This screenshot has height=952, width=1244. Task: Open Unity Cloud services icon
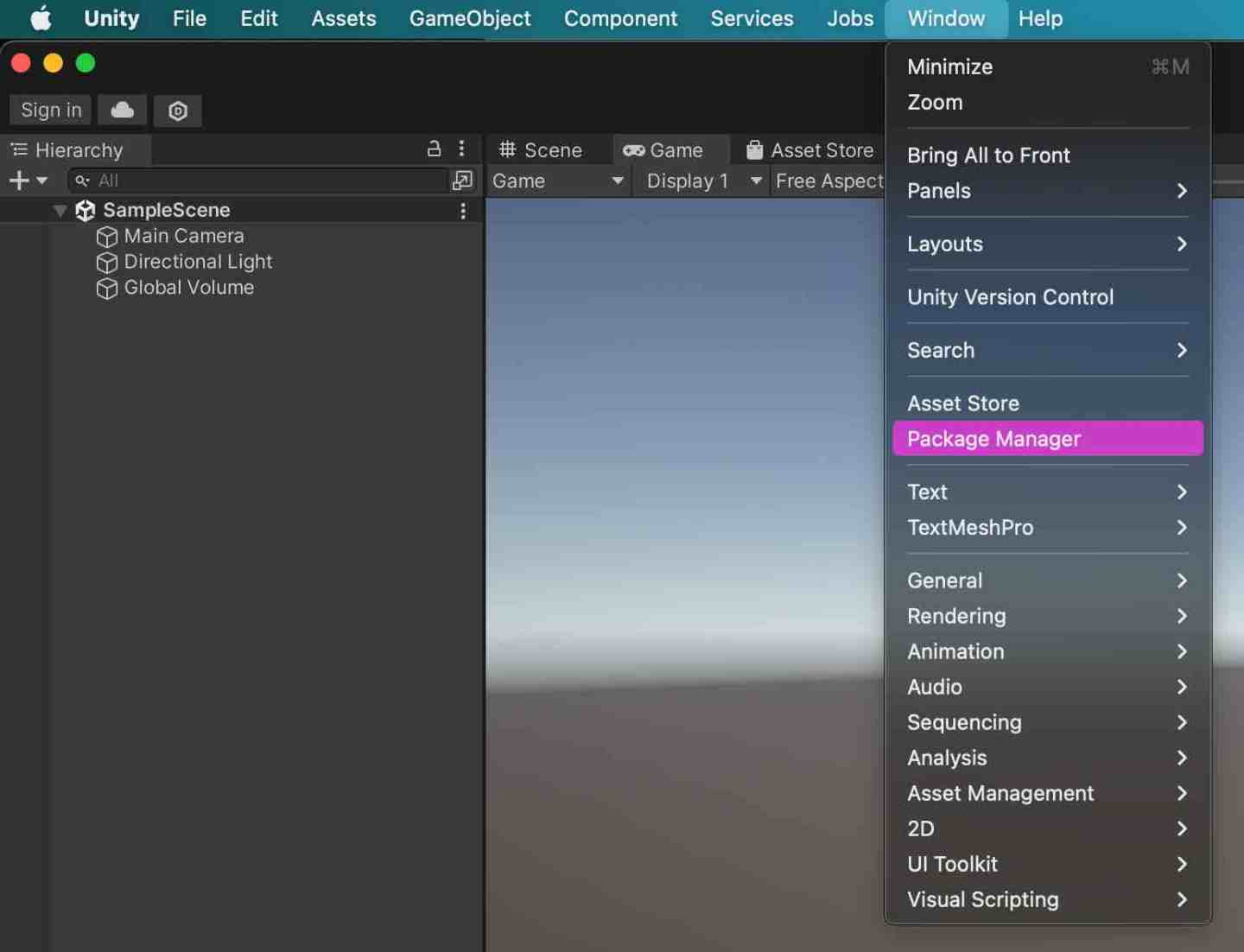click(121, 110)
